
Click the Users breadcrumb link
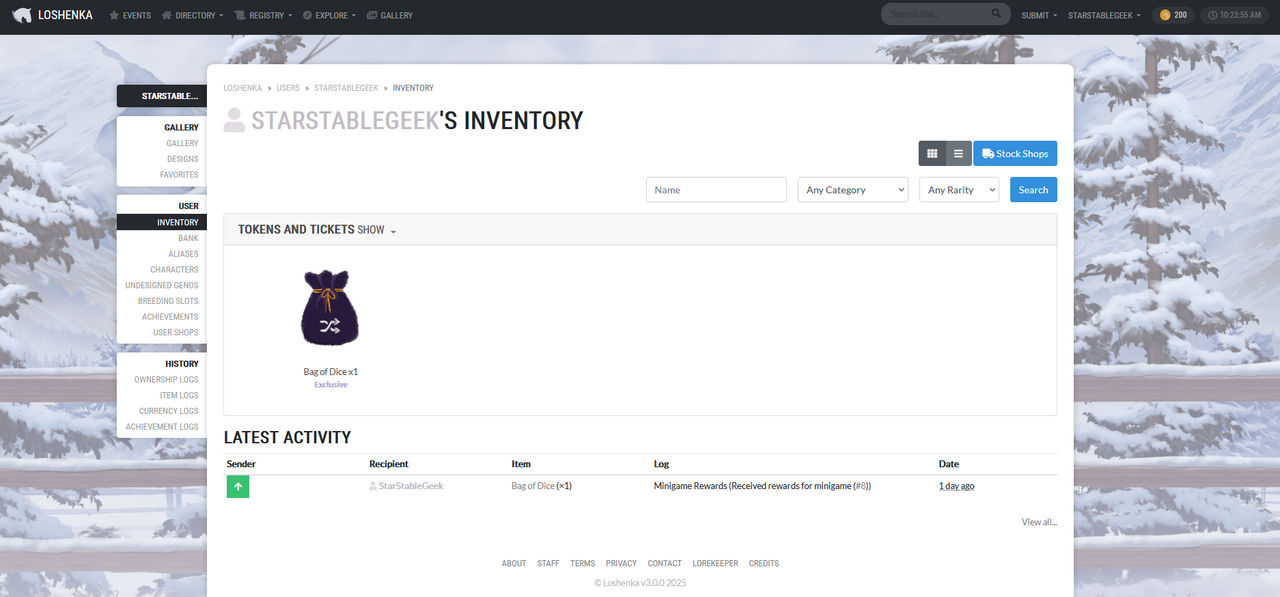[x=288, y=88]
